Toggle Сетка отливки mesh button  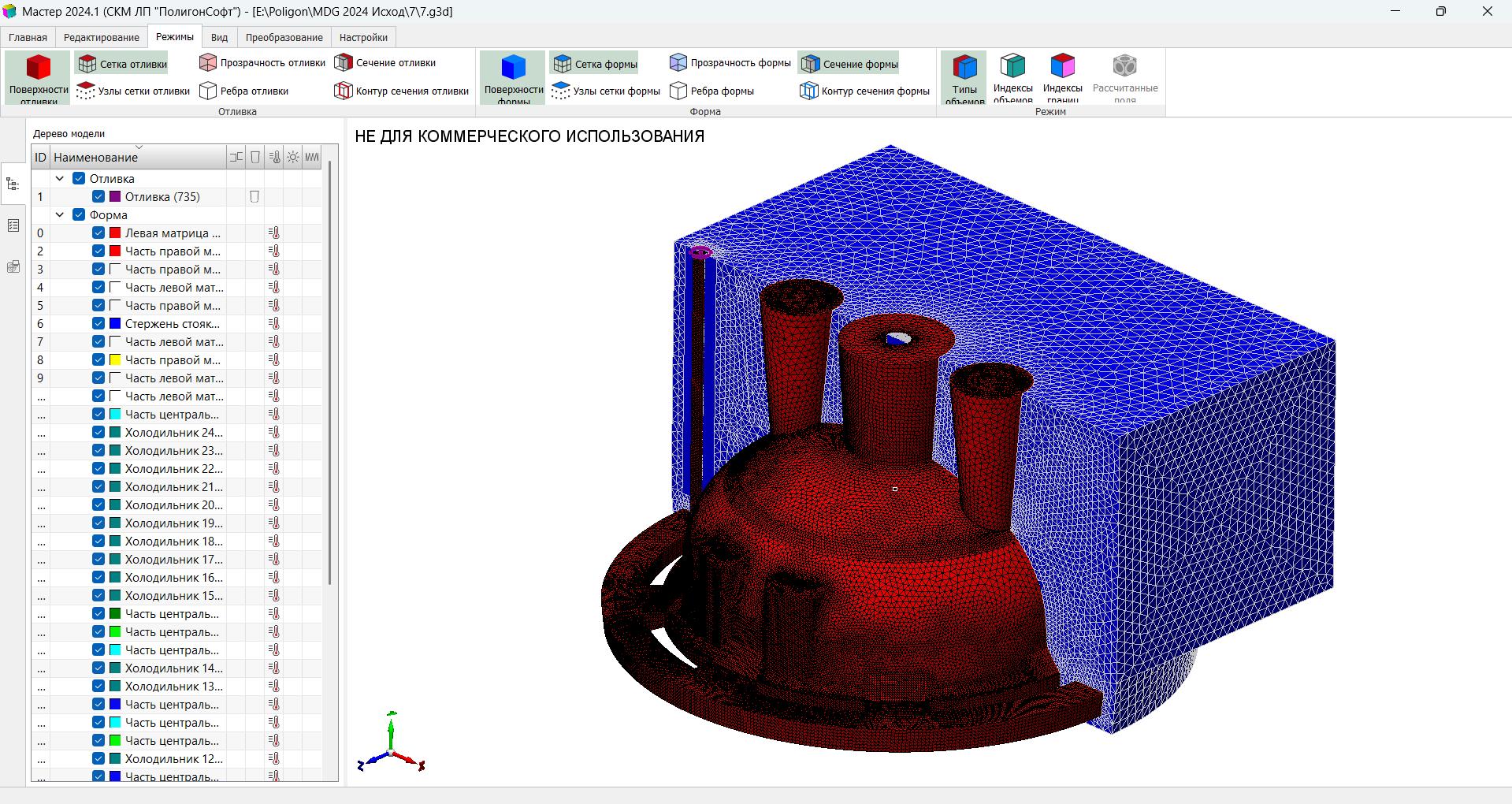point(122,64)
